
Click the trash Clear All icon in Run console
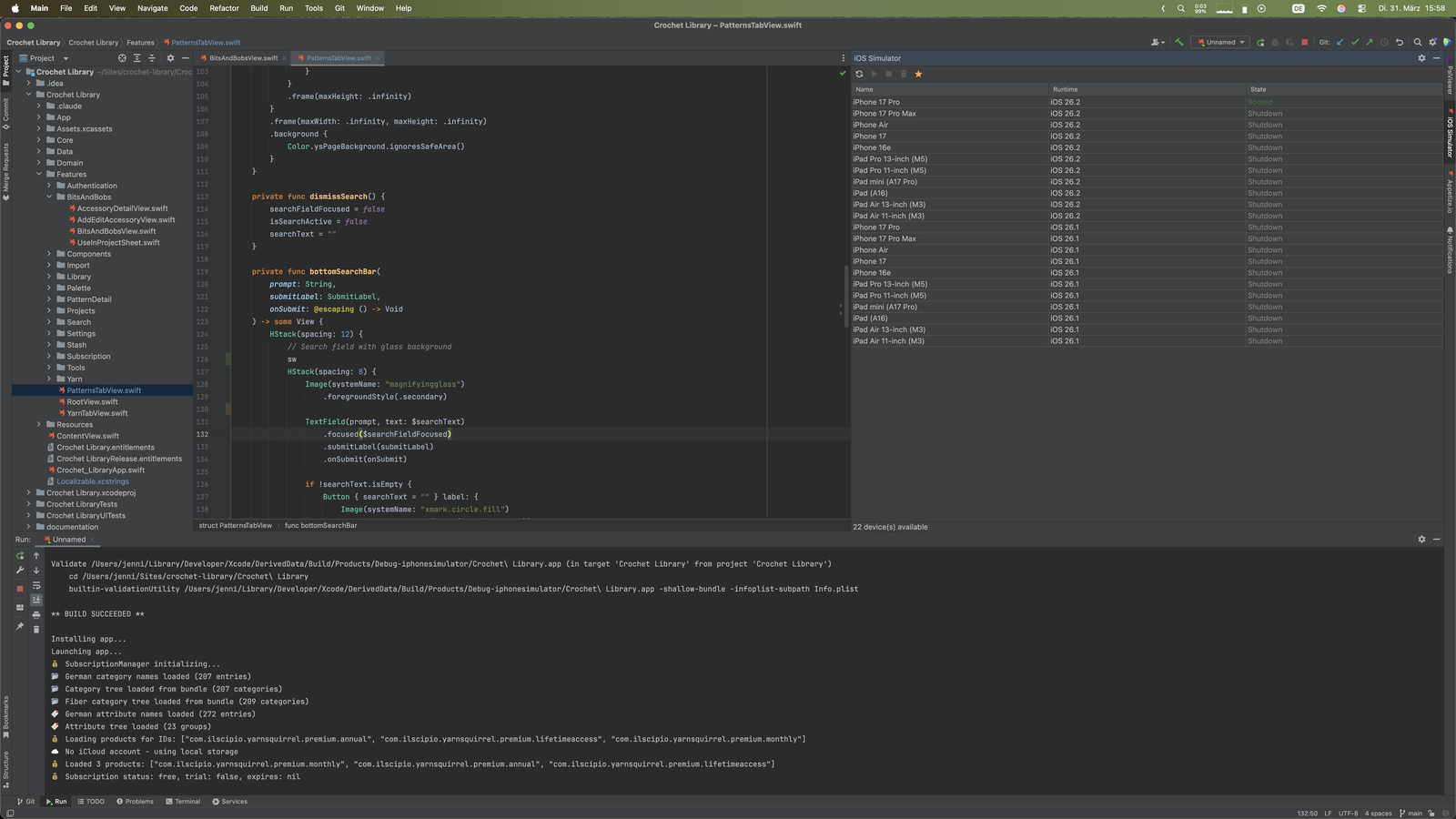[x=36, y=629]
